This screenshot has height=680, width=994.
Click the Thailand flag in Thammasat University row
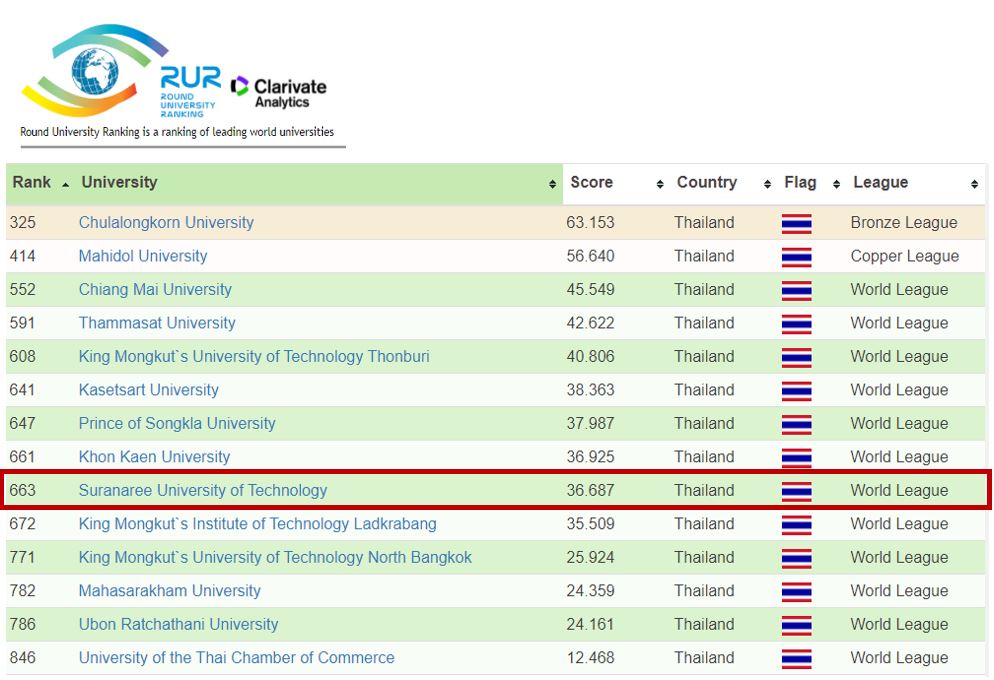[796, 324]
